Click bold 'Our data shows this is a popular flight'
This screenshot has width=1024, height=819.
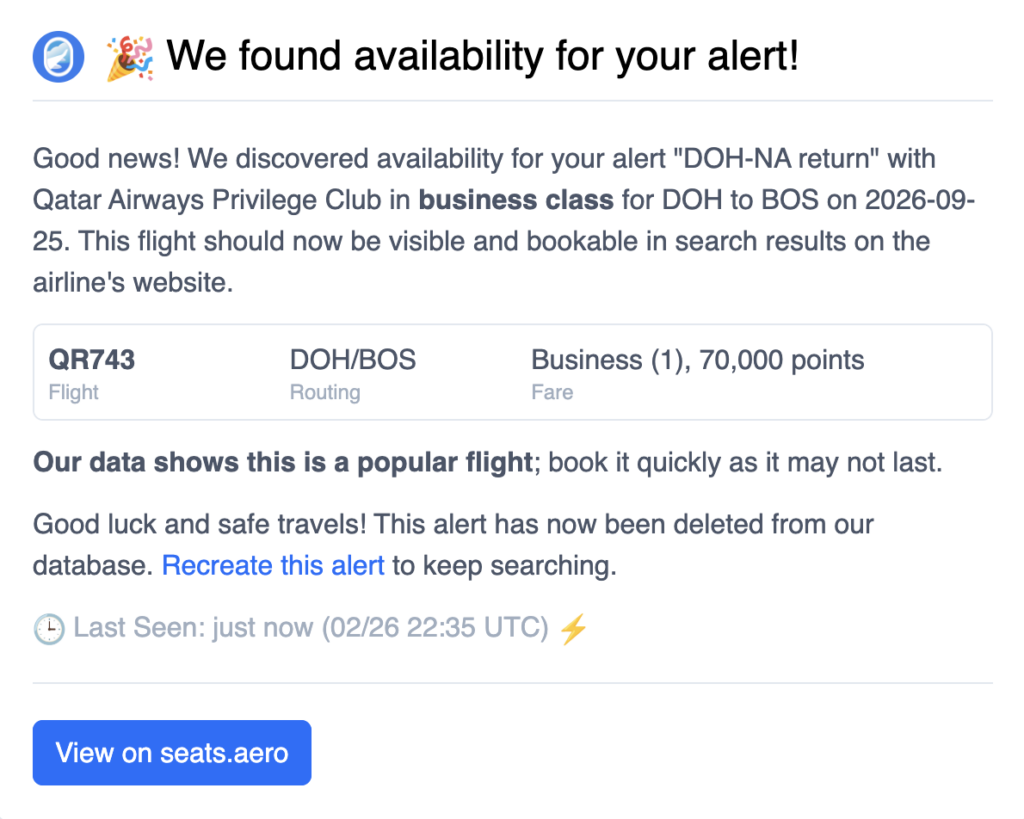click(283, 463)
